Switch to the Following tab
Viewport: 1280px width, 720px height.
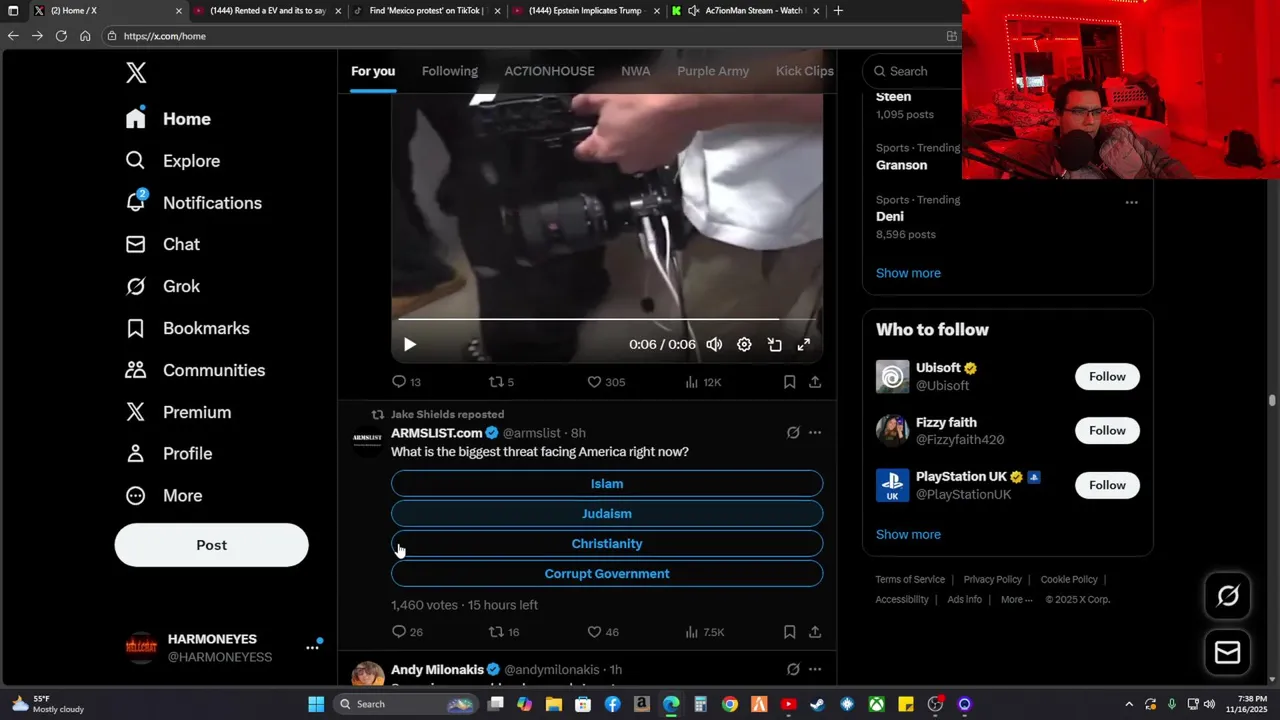[x=450, y=71]
